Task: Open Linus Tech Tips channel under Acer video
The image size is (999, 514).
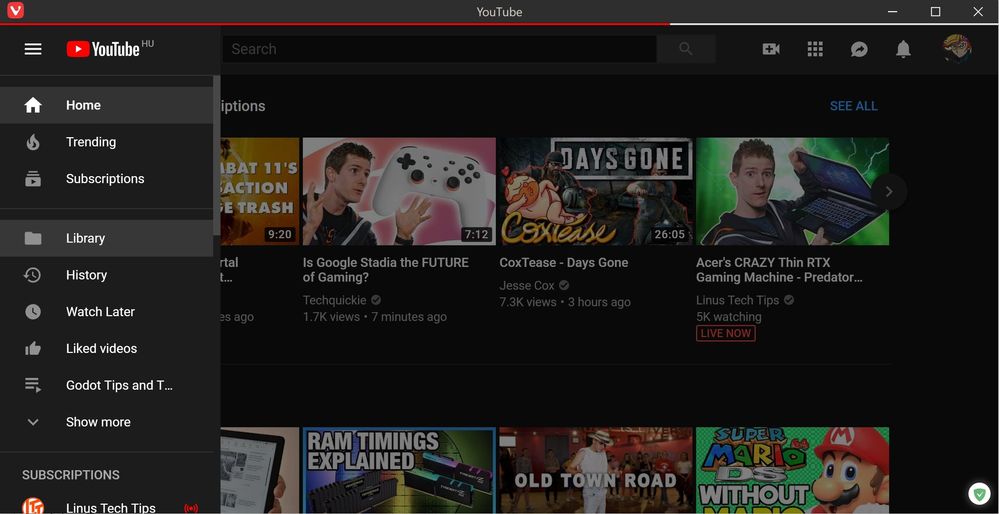Action: (x=738, y=300)
